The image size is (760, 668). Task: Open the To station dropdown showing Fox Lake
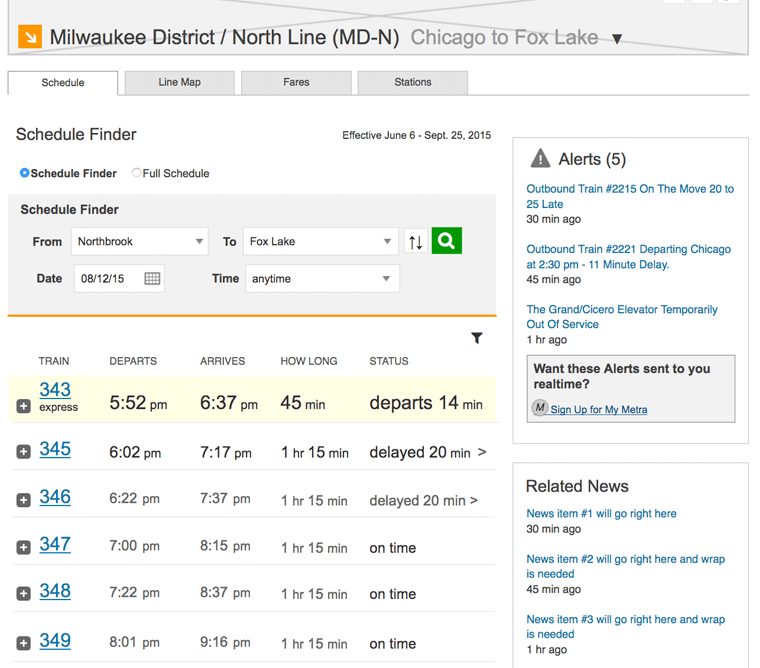click(320, 241)
